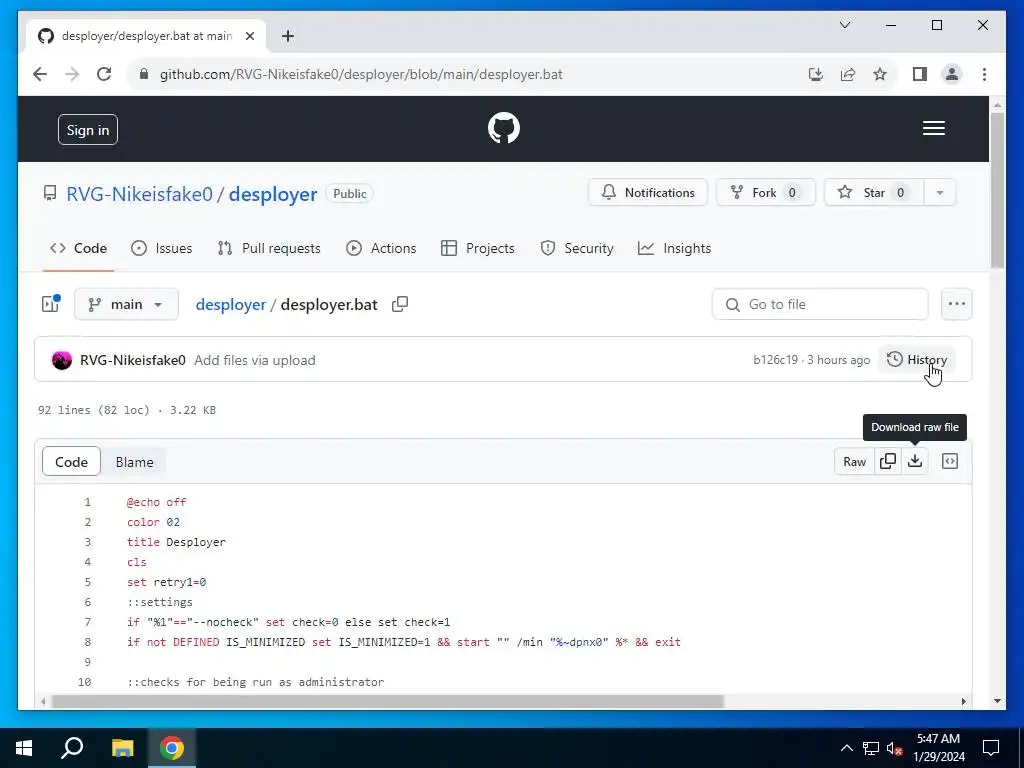View file History
Screen dimensions: 1024x768
917,360
